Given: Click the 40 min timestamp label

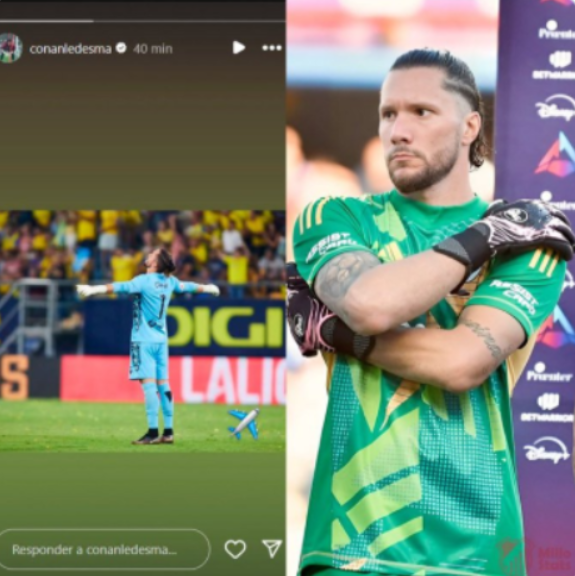Looking at the screenshot, I should click(152, 48).
